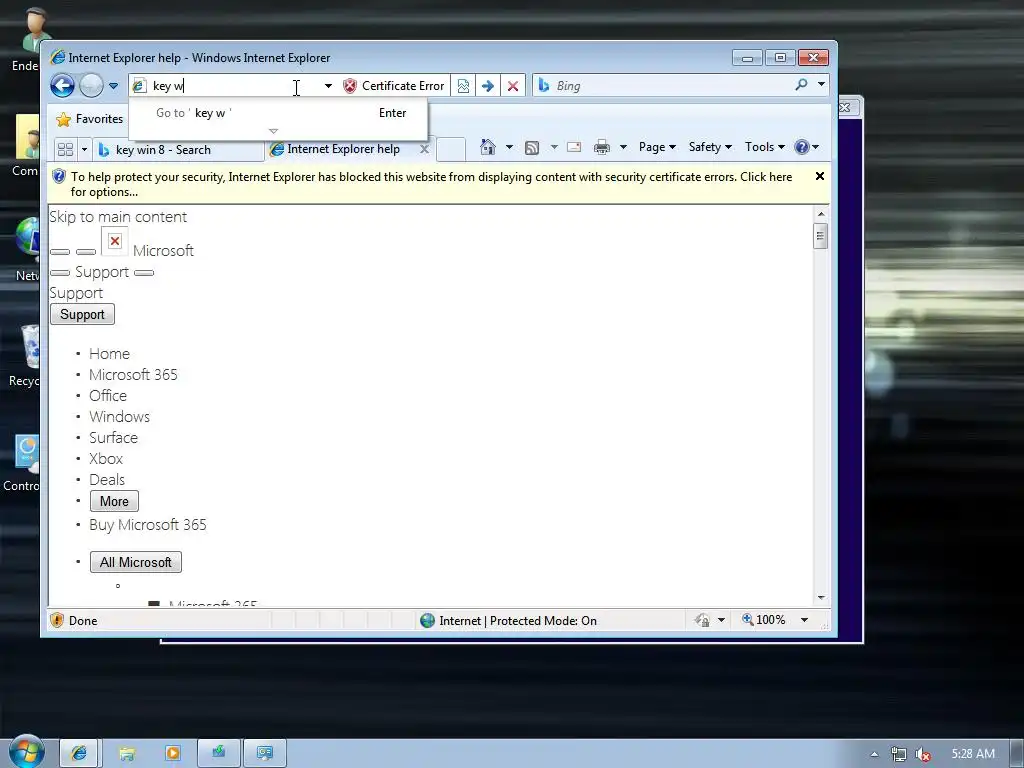Open the Safety menu
The width and height of the screenshot is (1024, 768).
click(711, 147)
